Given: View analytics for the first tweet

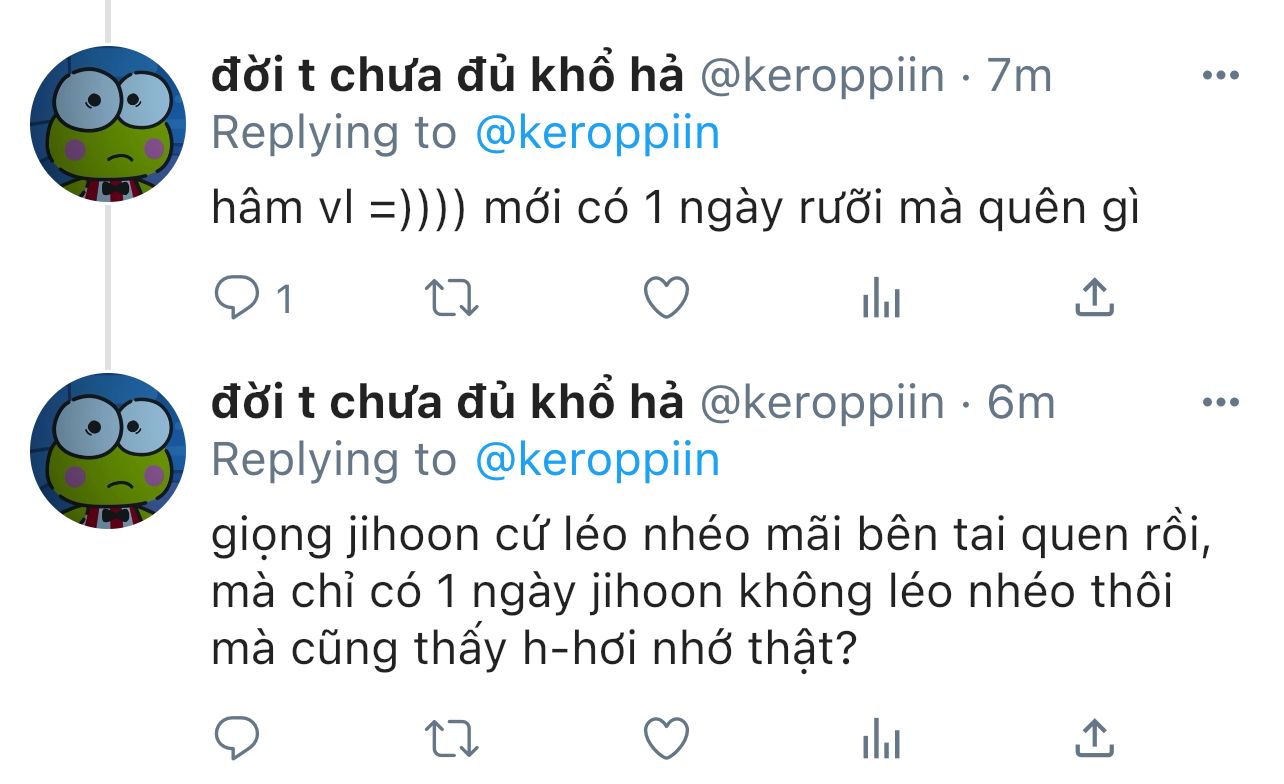Looking at the screenshot, I should 881,298.
